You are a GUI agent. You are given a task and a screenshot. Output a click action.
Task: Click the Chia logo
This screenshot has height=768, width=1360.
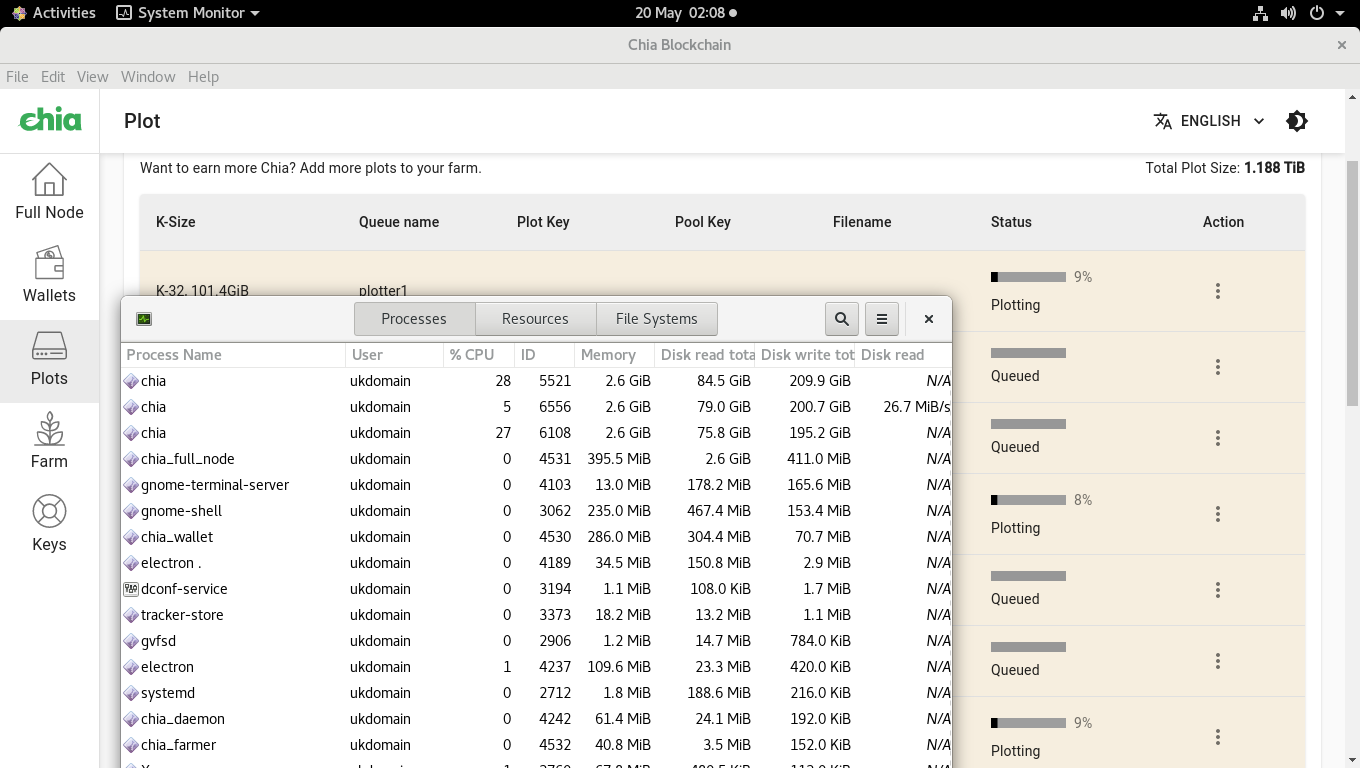tap(50, 120)
